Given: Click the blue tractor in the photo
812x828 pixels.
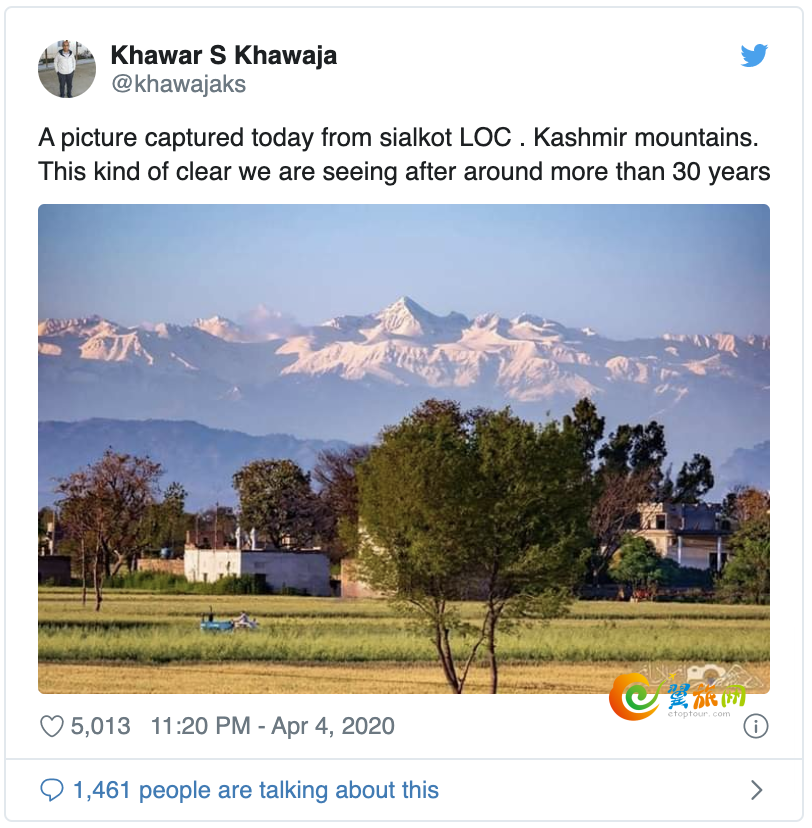Looking at the screenshot, I should click(x=218, y=623).
